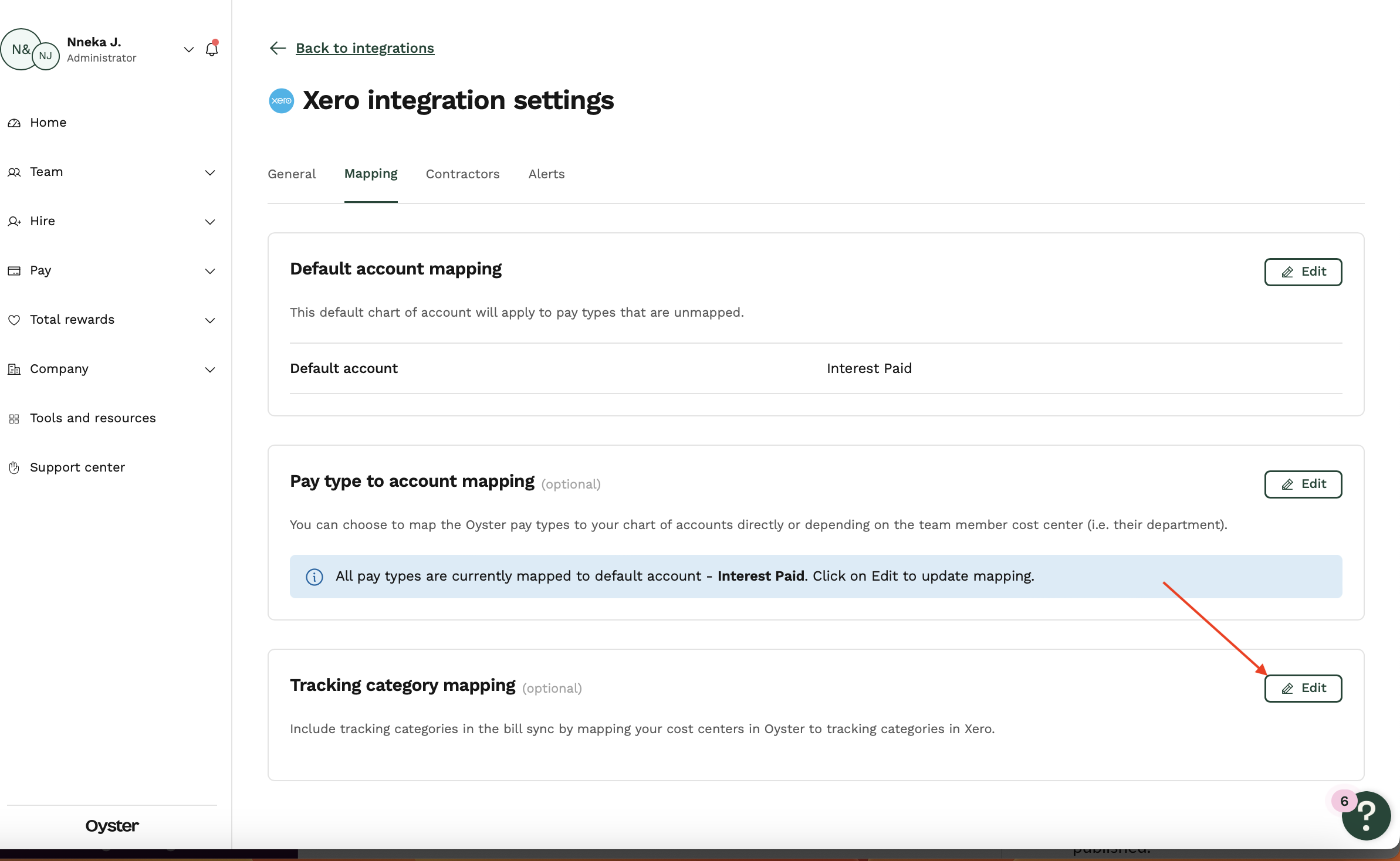
Task: Click the Company building icon
Action: click(14, 369)
